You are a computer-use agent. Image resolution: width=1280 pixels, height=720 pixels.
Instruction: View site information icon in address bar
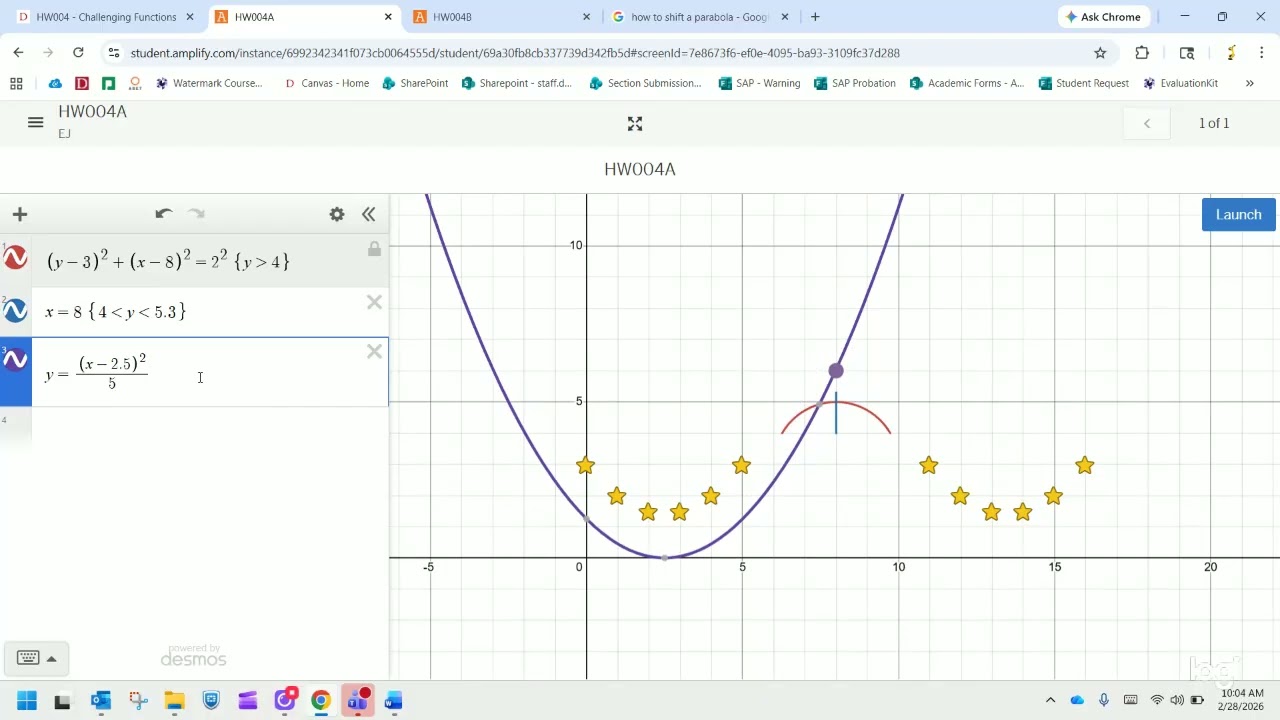point(114,53)
